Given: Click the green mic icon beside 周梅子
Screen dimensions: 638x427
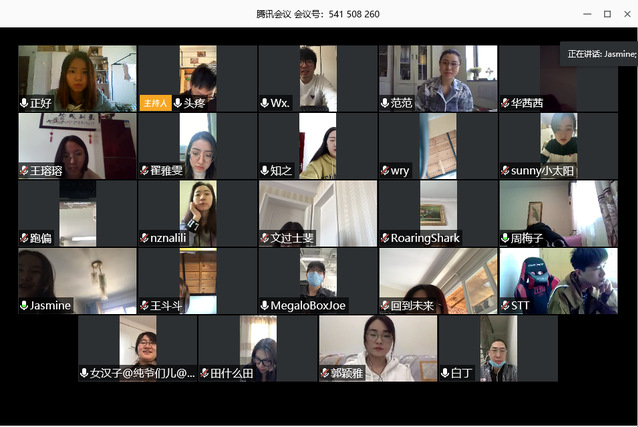Looking at the screenshot, I should coord(505,238).
